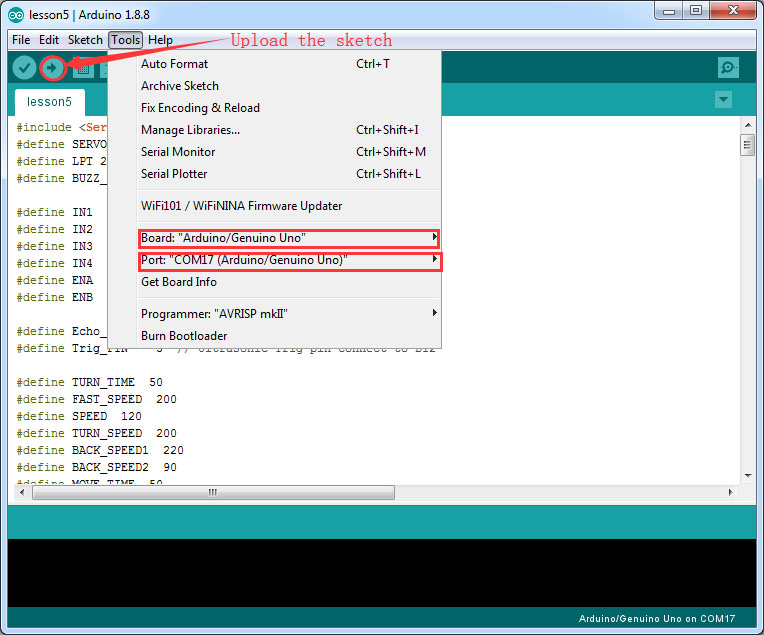Click the Verify checkmark button
The width and height of the screenshot is (764, 635).
coord(24,68)
